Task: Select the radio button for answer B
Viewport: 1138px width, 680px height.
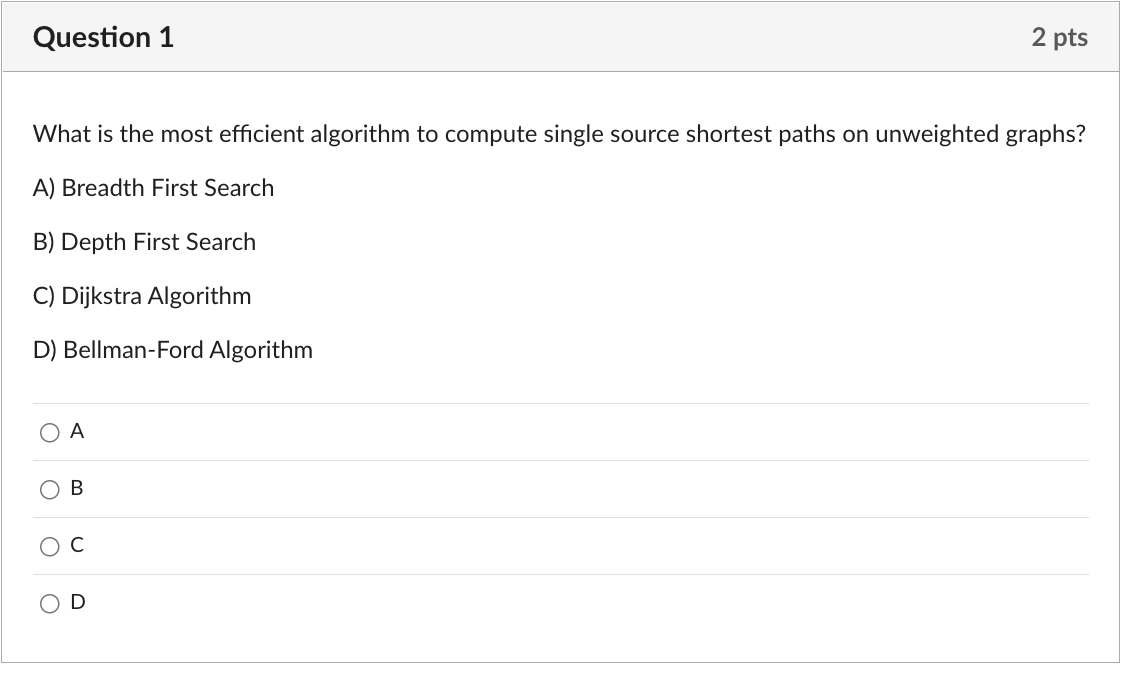Action: [x=49, y=490]
